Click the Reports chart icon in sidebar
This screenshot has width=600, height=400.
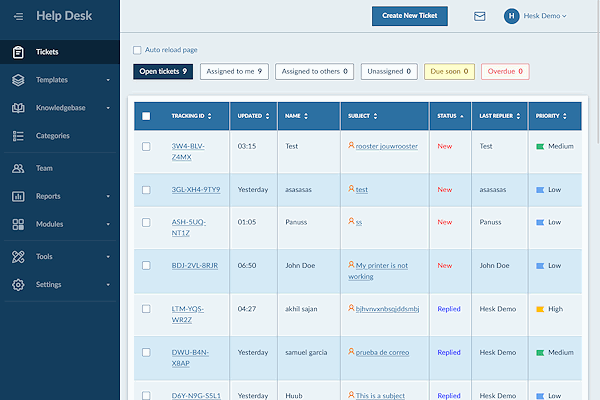click(18, 196)
